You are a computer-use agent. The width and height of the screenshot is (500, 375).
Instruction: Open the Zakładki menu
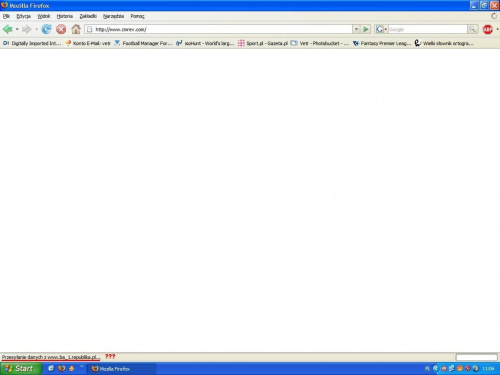click(x=88, y=16)
